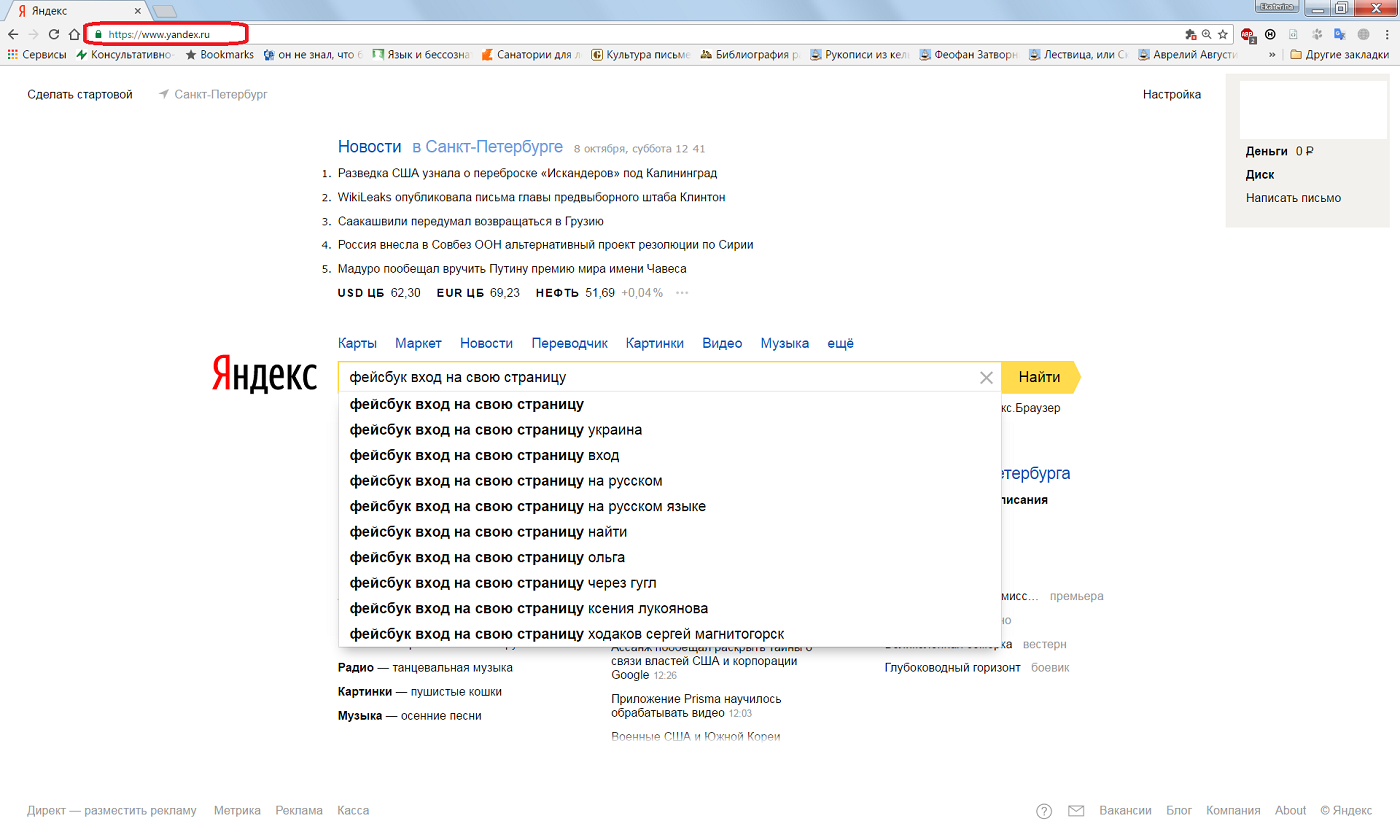1400x840 pixels.
Task: Open the browser home page icon
Action: click(74, 34)
